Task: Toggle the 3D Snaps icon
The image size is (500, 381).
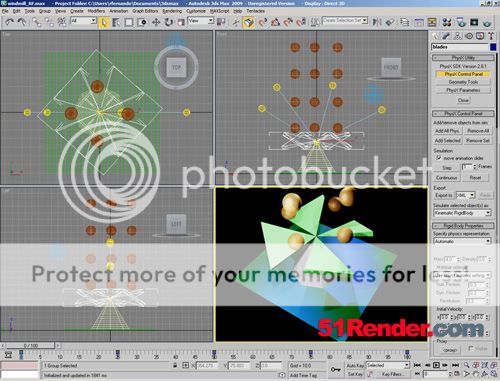Action: [x=248, y=22]
